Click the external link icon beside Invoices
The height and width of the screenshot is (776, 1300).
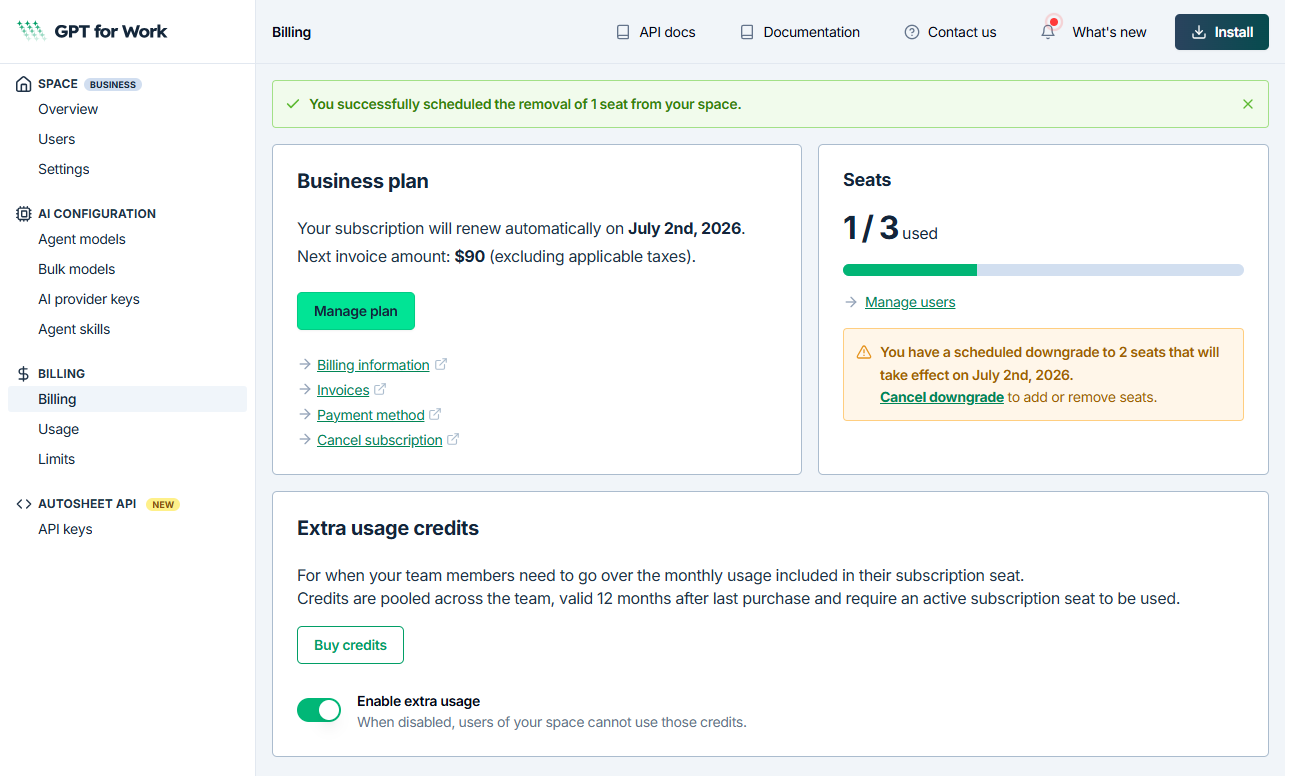[380, 390]
